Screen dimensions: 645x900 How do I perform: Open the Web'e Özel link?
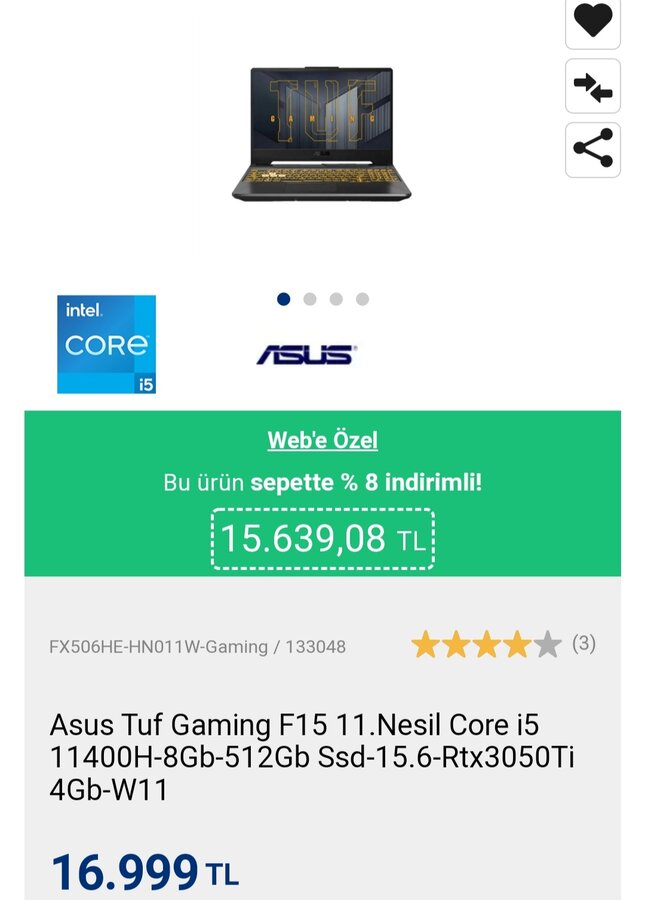(x=322, y=440)
